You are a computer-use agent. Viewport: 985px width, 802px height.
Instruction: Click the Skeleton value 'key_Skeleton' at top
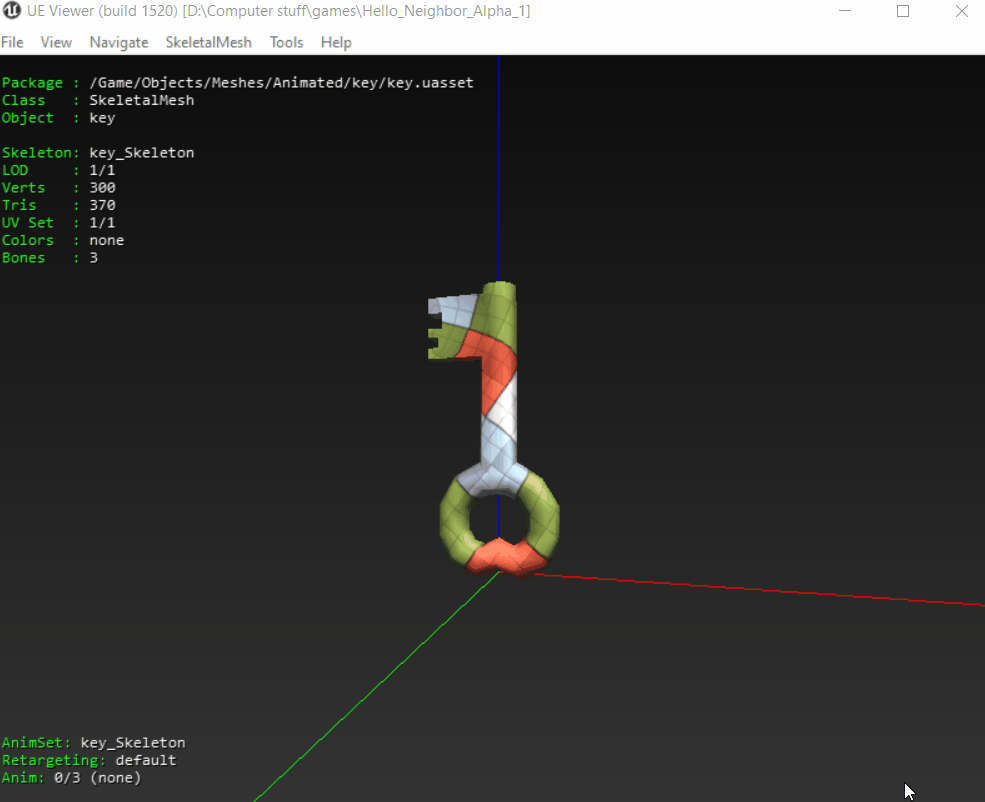tap(142, 153)
